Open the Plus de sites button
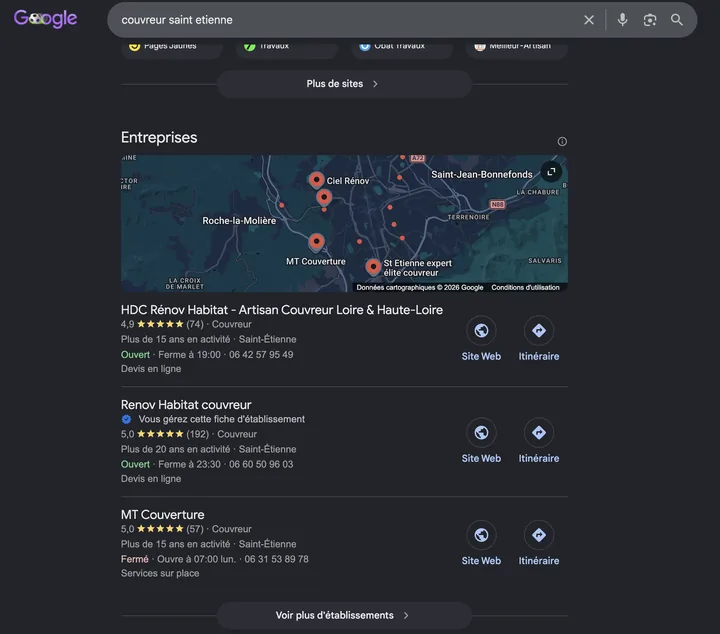This screenshot has width=720, height=634. (344, 84)
